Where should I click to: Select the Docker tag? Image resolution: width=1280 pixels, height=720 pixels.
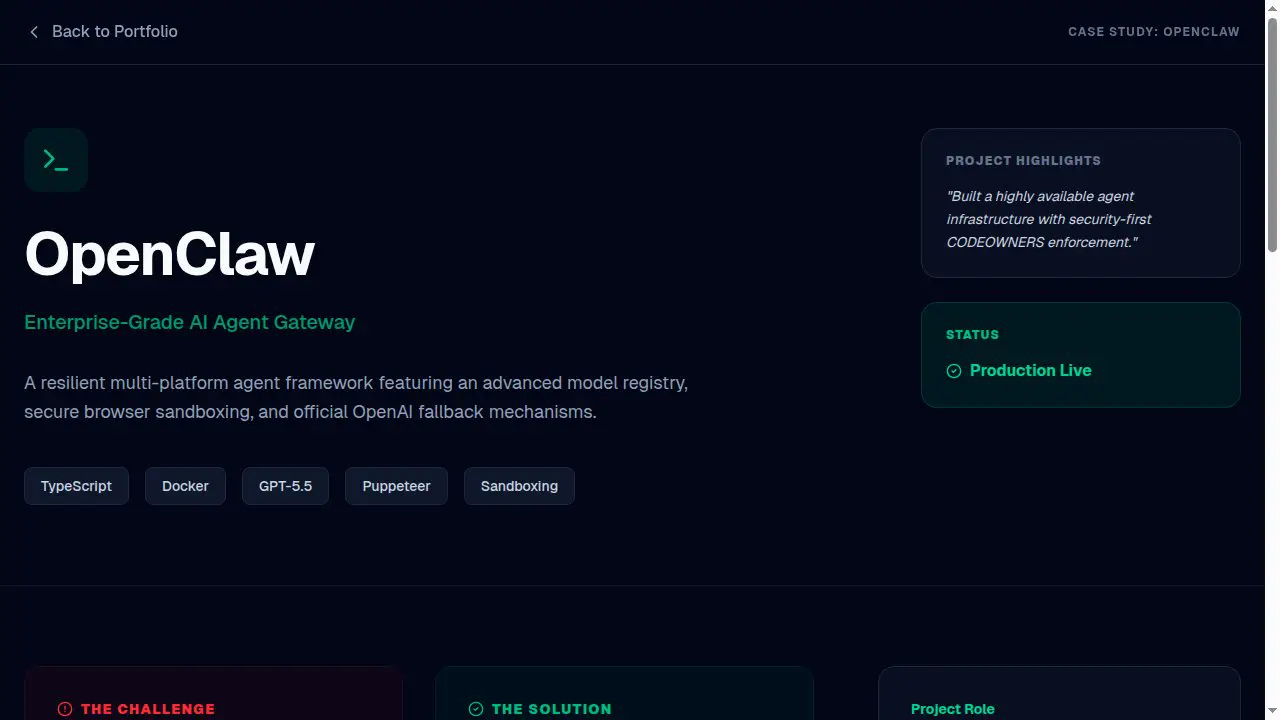point(185,486)
